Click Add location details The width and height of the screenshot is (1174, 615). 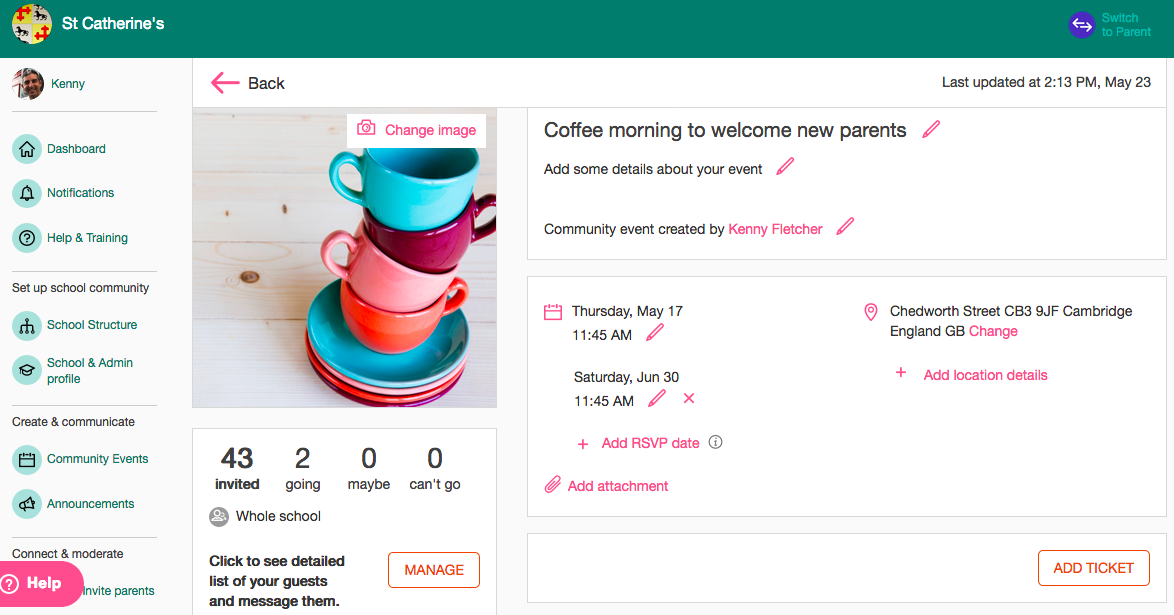point(985,375)
